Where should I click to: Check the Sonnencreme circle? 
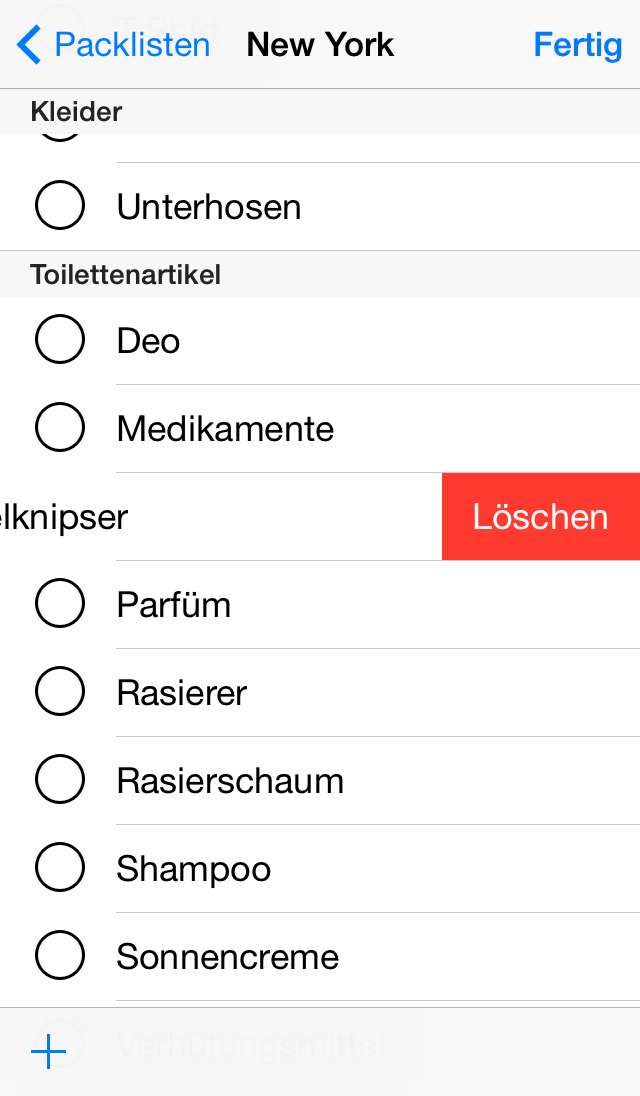(60, 957)
